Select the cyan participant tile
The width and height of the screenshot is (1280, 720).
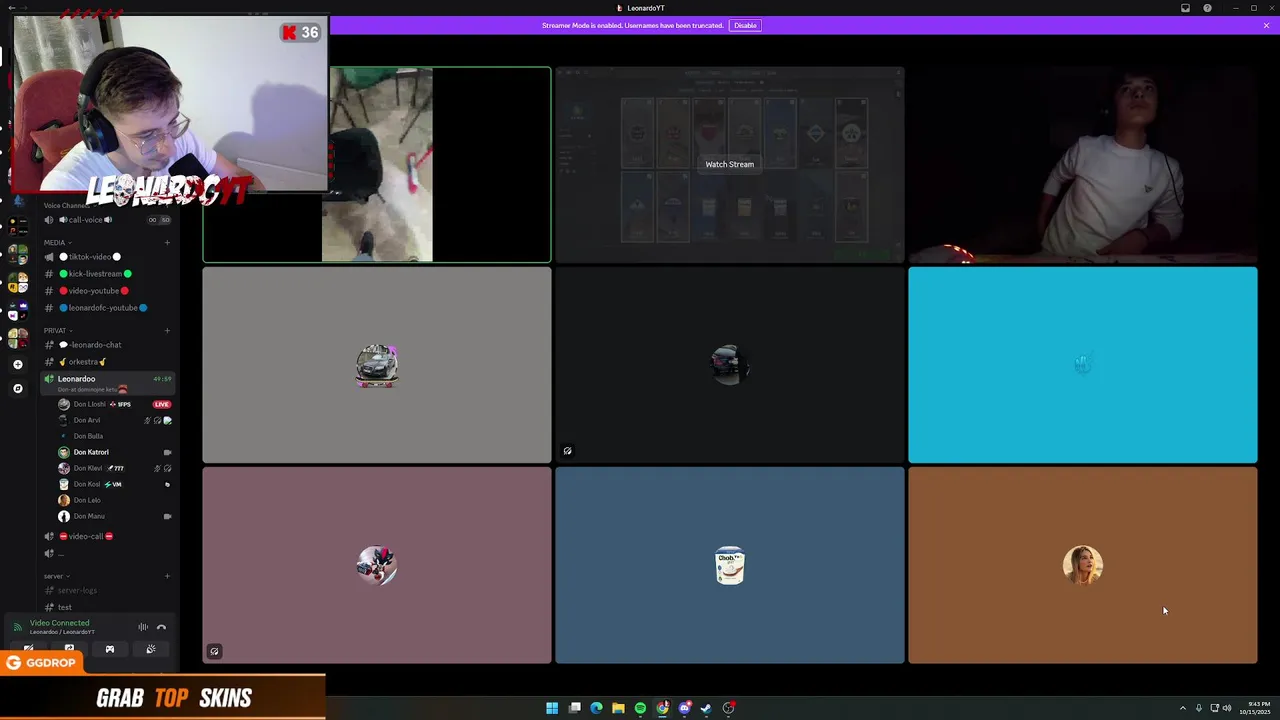tap(1082, 365)
